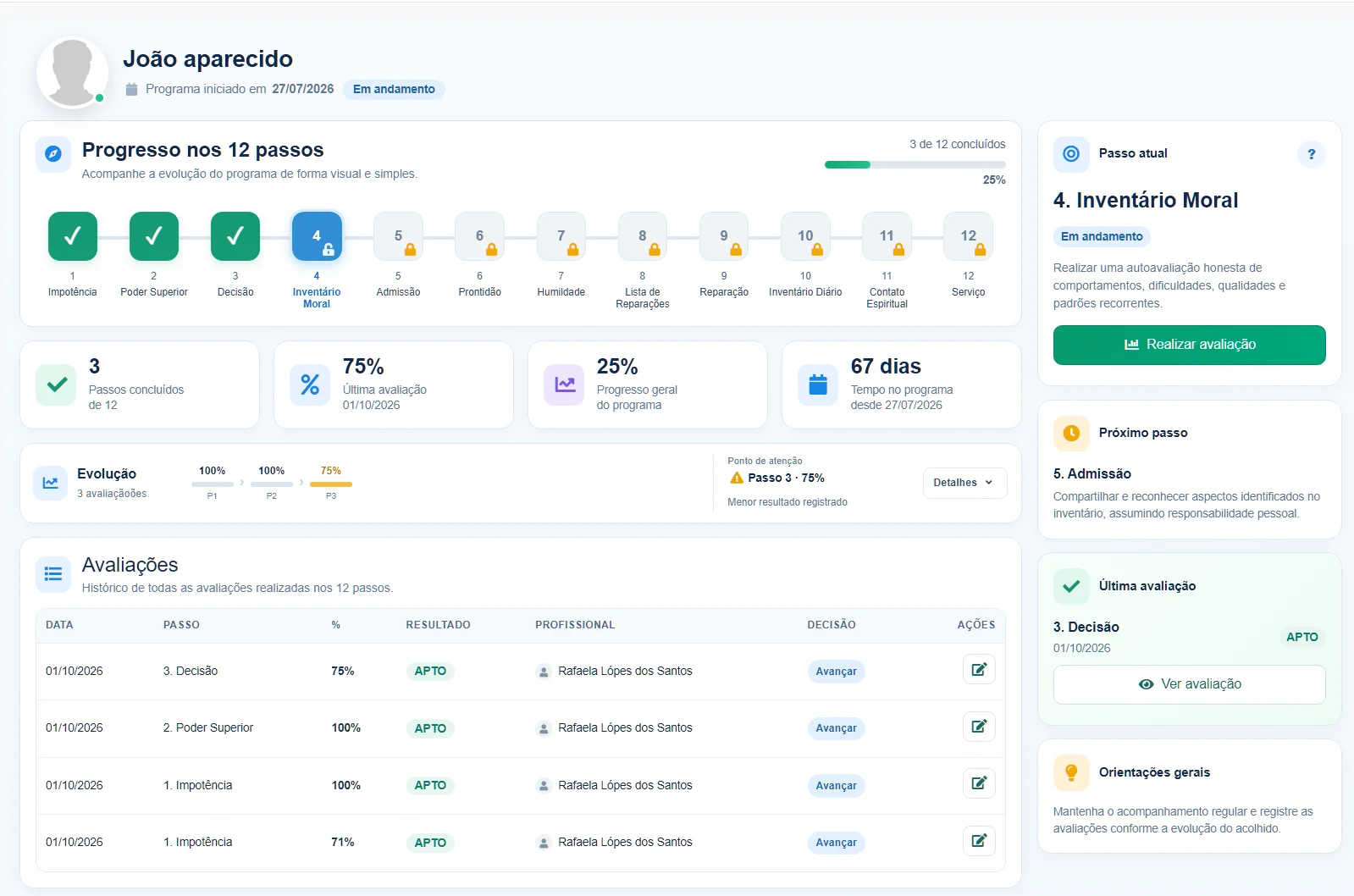
Task: Click the '5. Admissão' next step title
Action: coord(1092,474)
